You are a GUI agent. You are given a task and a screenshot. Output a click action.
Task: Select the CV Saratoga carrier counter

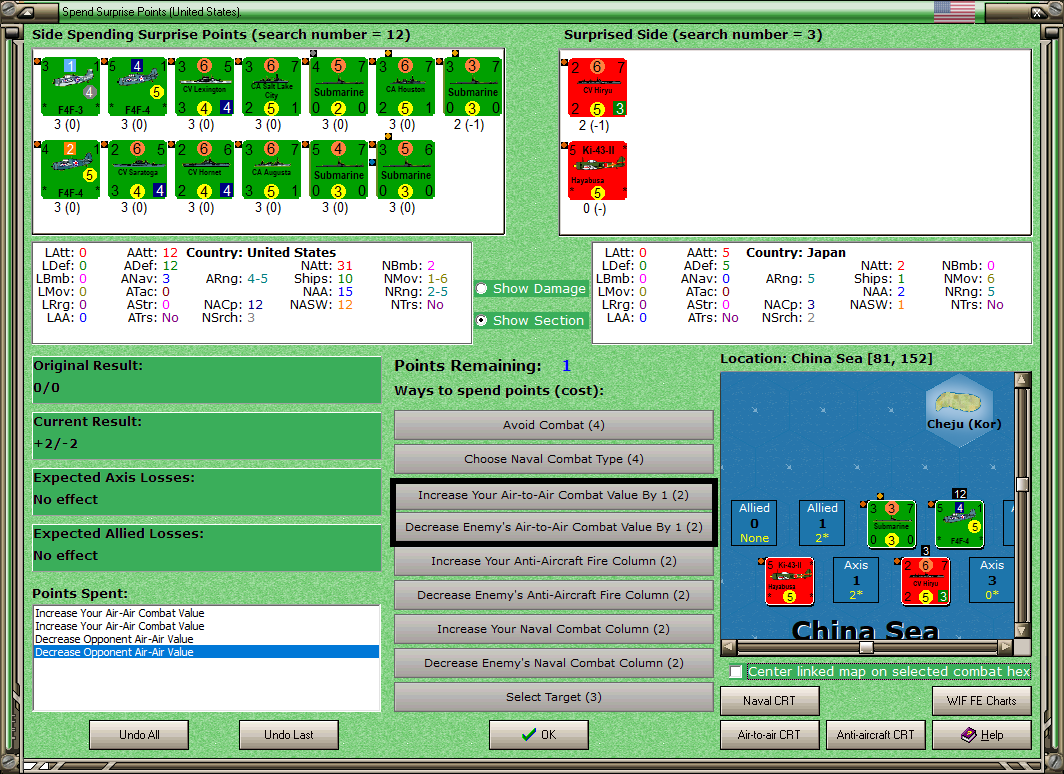coord(137,170)
